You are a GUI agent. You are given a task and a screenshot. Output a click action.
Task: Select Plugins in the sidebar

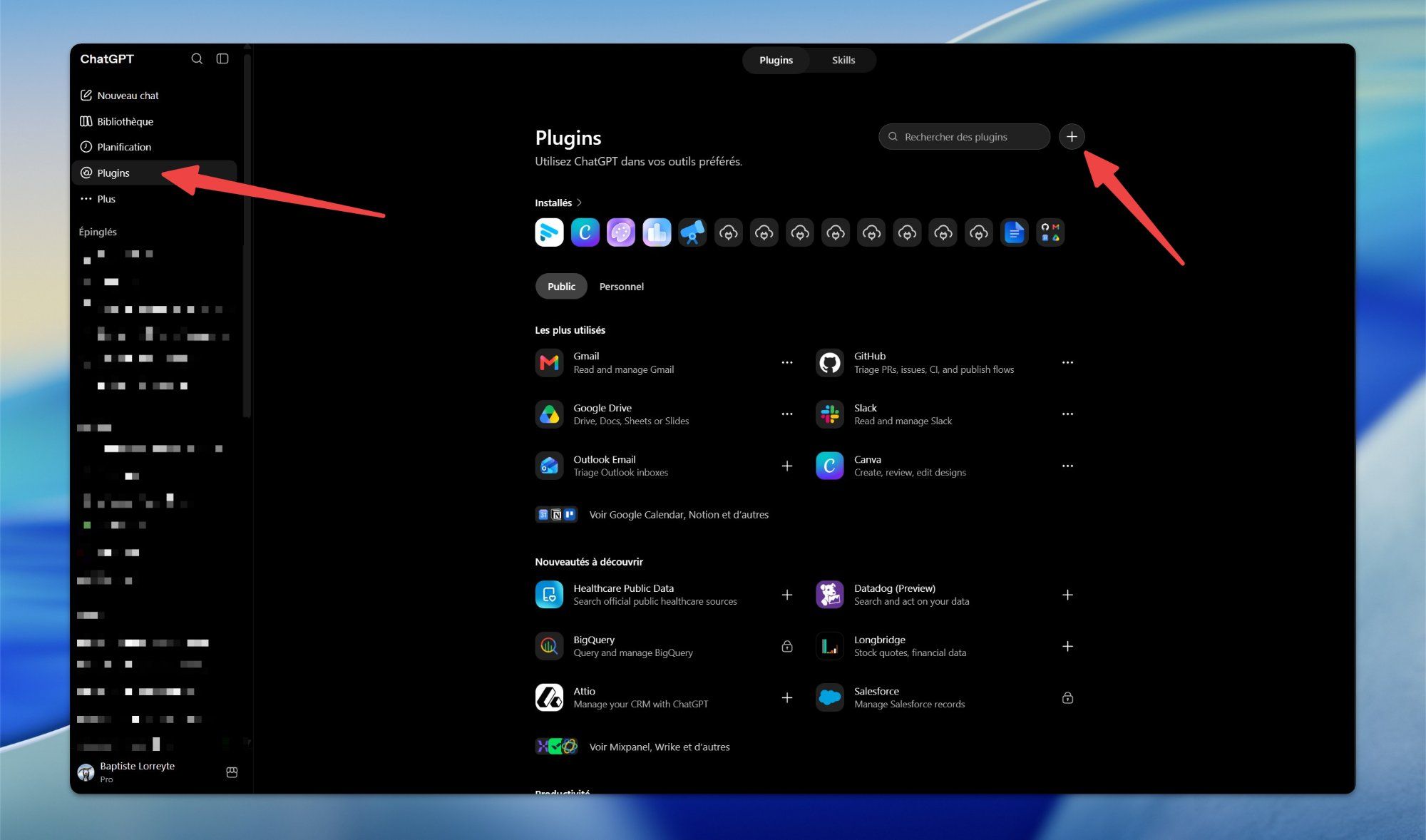click(154, 173)
